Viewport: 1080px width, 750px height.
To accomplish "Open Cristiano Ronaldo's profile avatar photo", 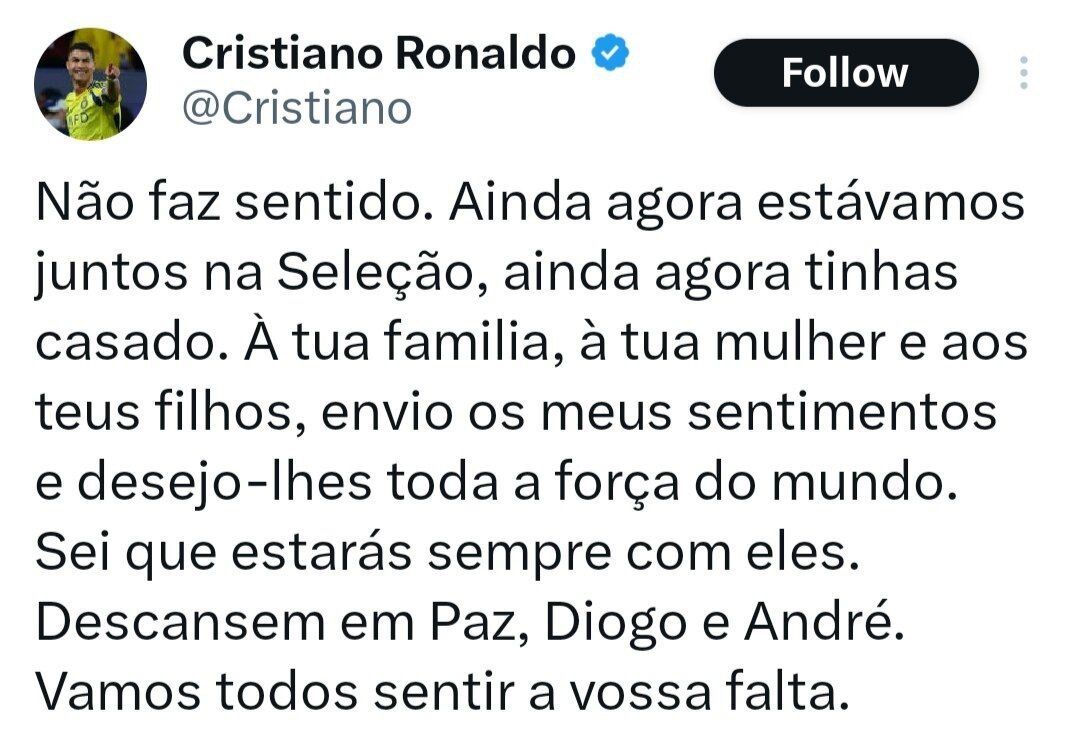I will (x=91, y=84).
